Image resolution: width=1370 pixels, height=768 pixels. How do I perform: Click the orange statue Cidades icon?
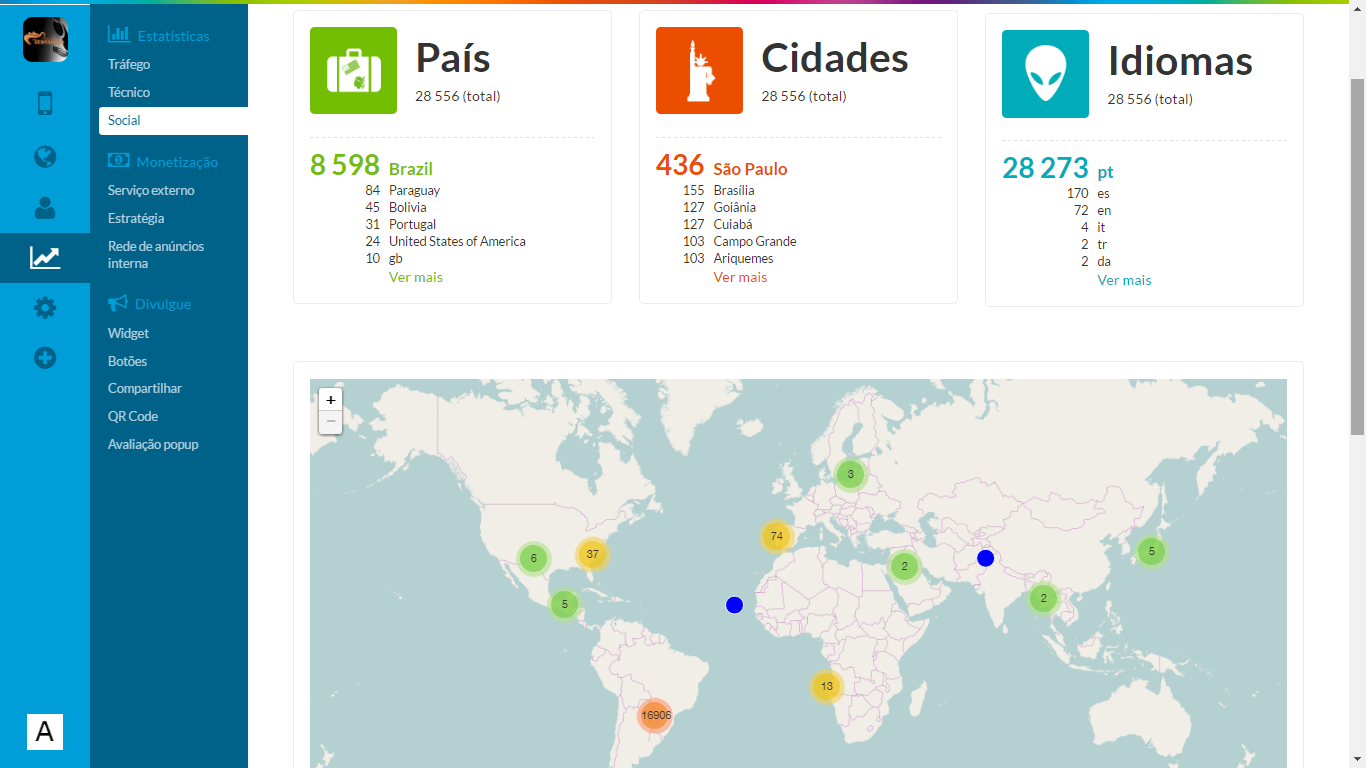pyautogui.click(x=699, y=71)
